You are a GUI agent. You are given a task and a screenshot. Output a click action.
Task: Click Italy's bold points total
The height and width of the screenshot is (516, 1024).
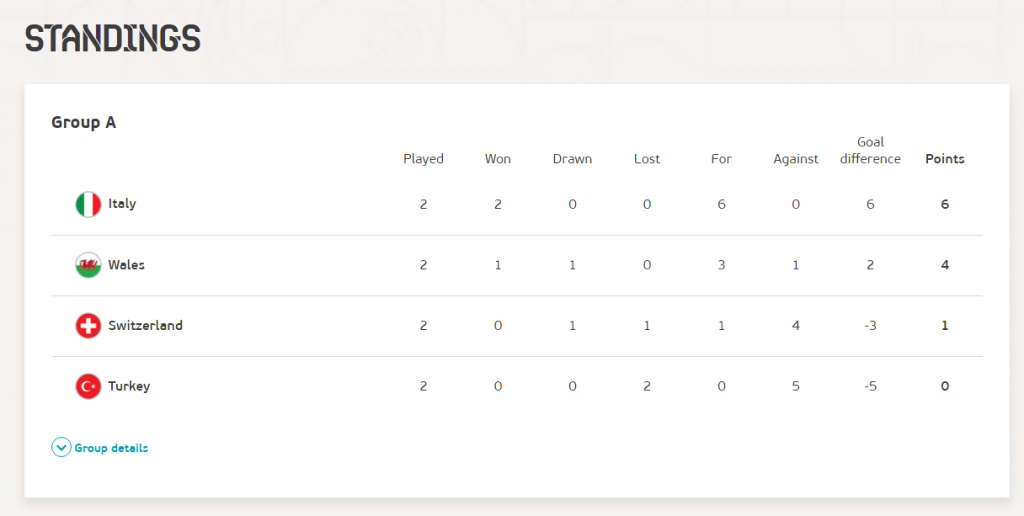[945, 204]
